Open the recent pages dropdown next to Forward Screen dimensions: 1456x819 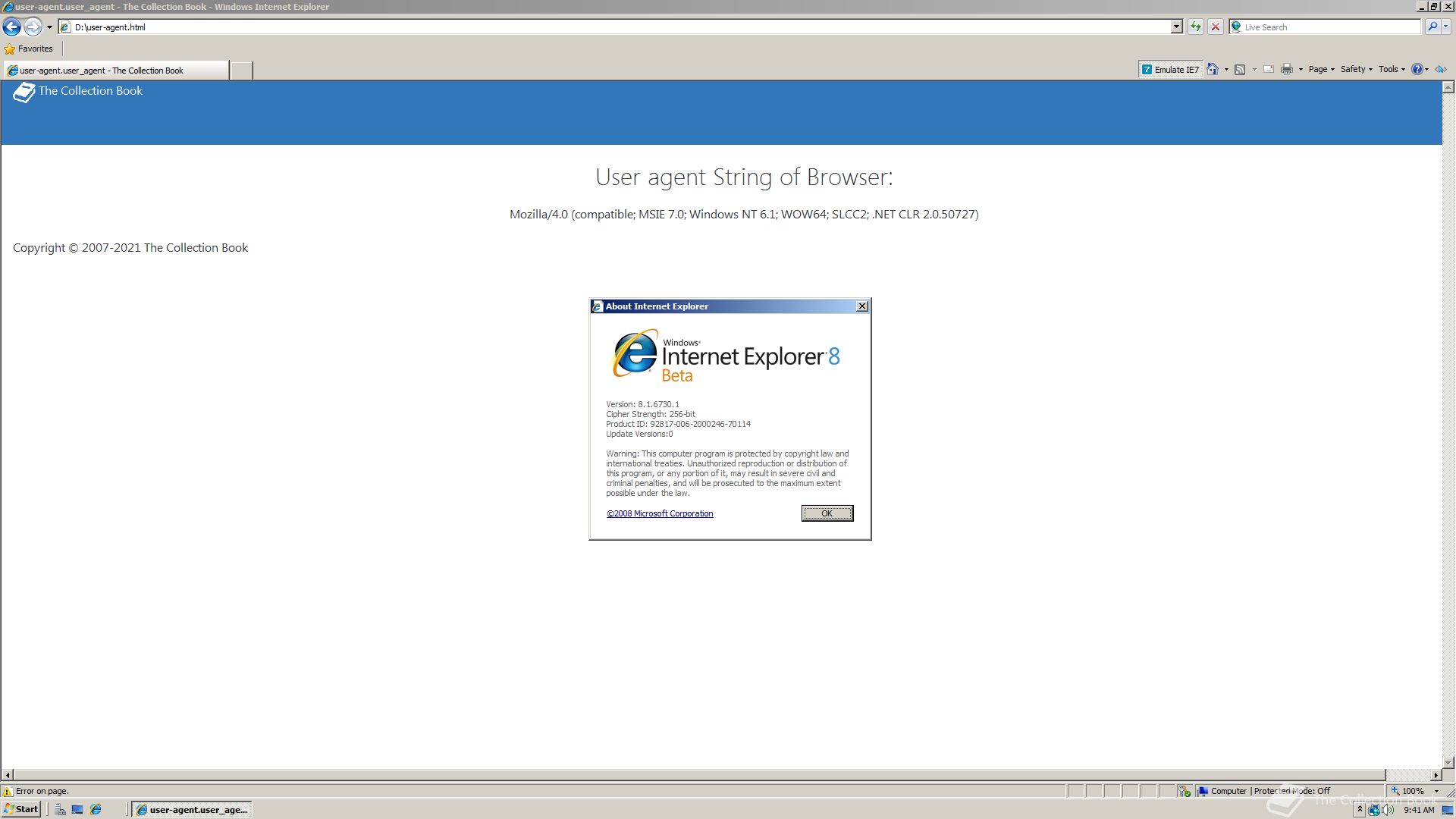(49, 27)
